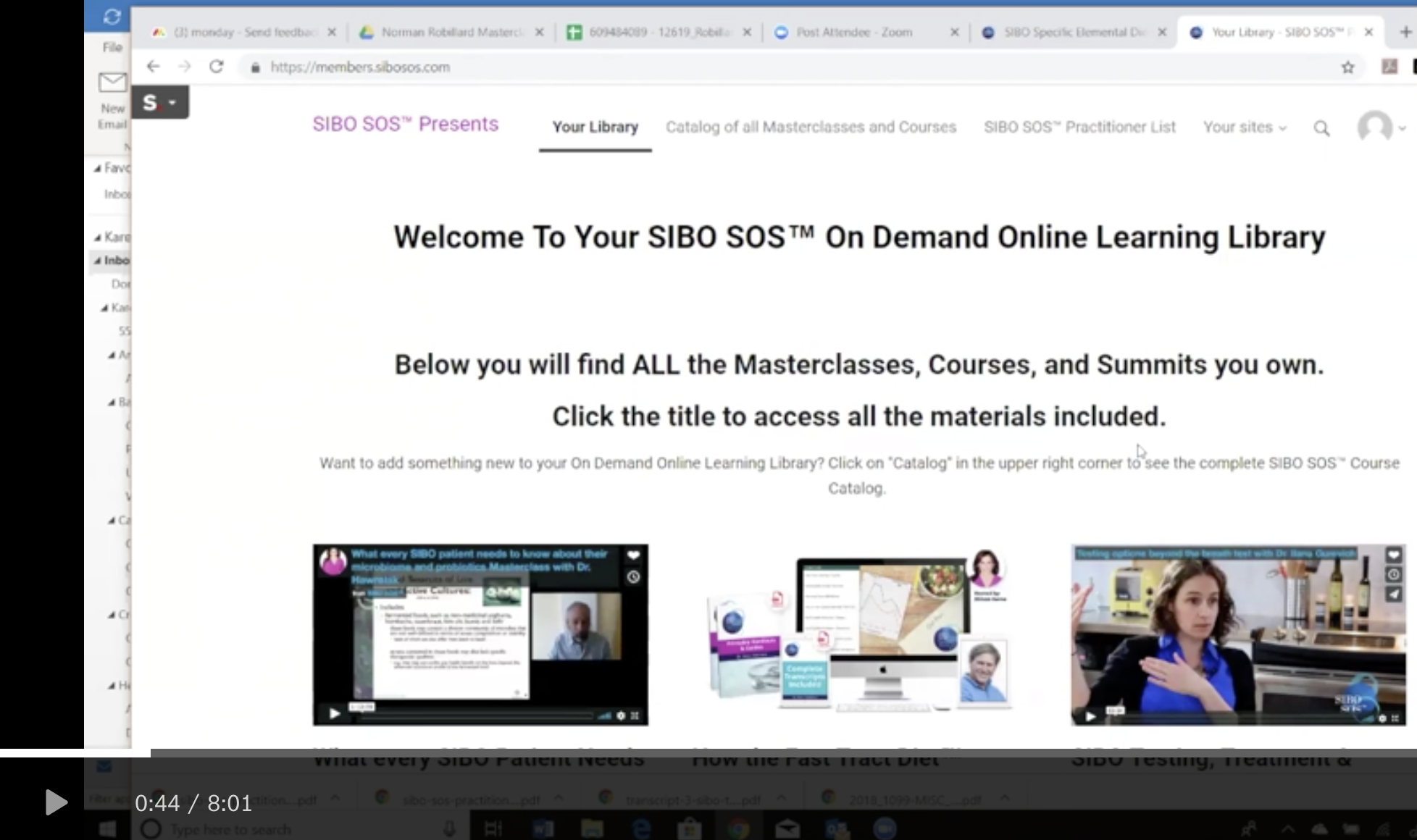Select the Your Library nav tab

595,127
